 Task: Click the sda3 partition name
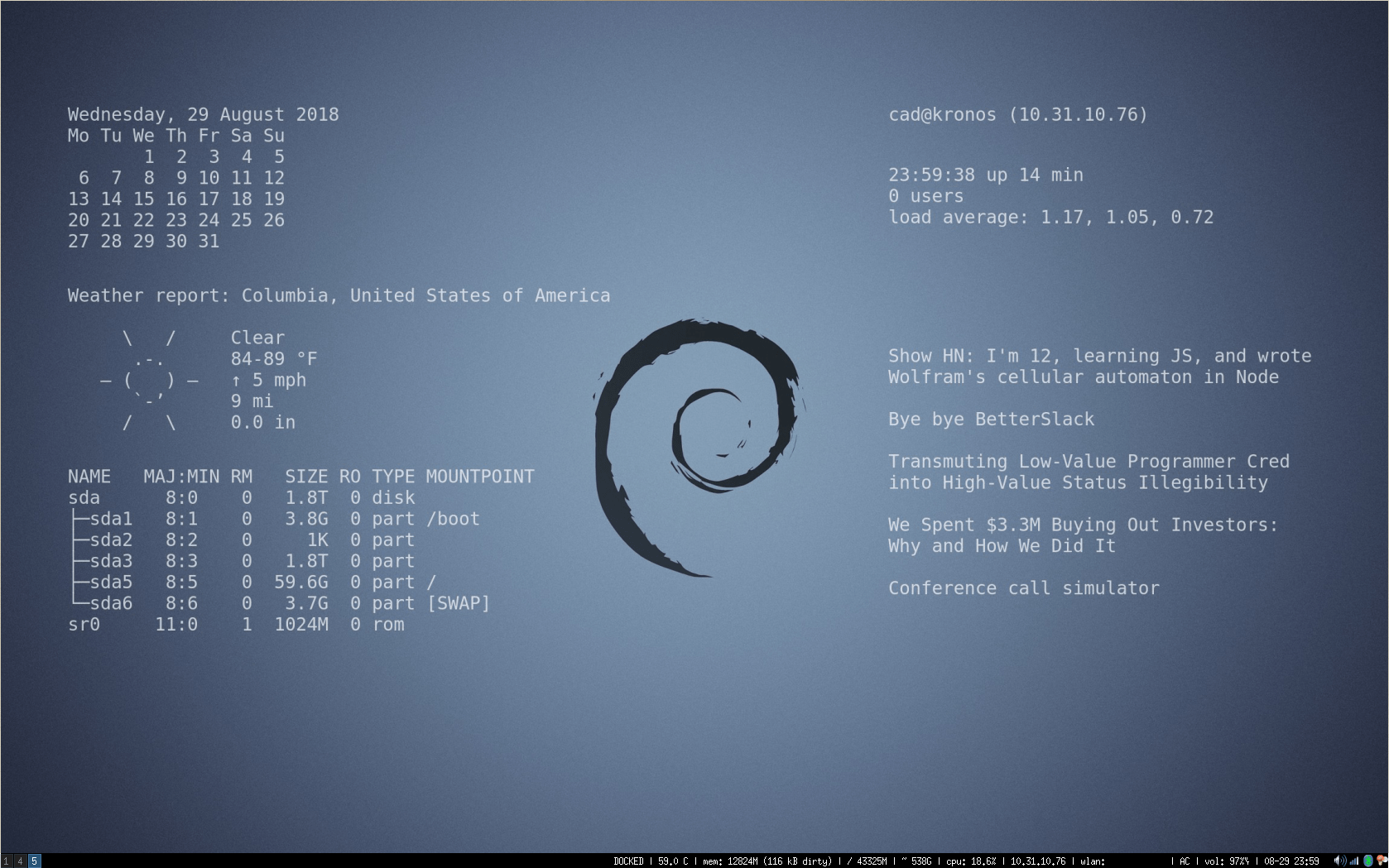[111, 561]
